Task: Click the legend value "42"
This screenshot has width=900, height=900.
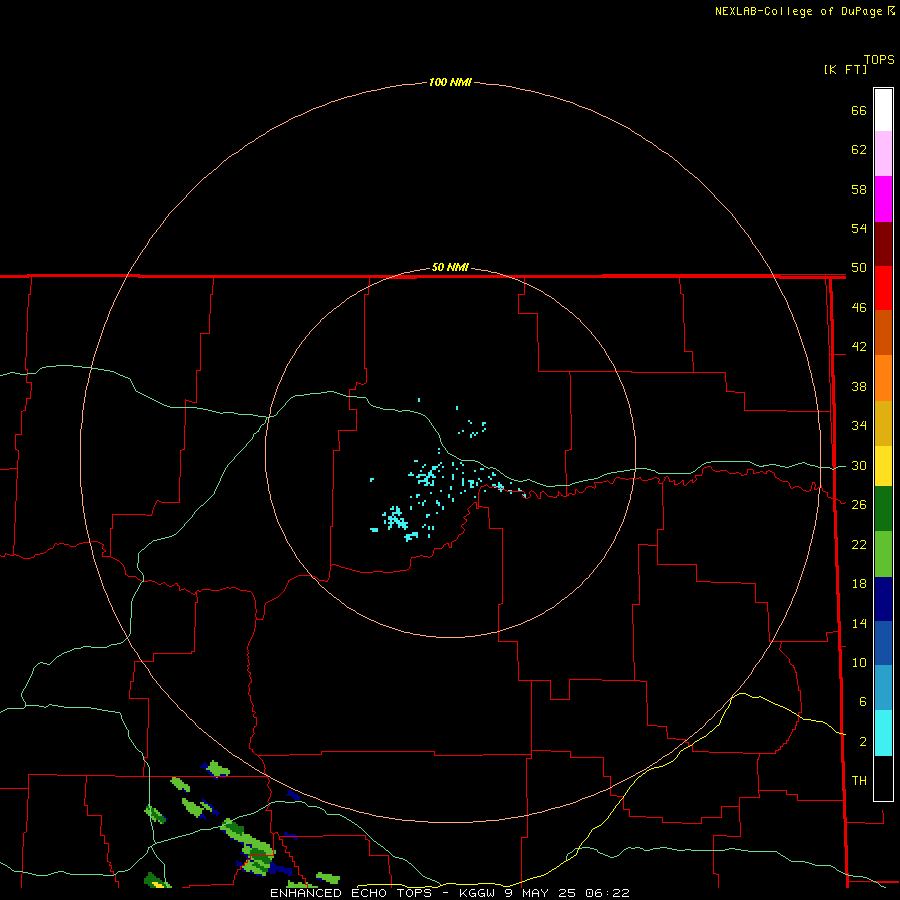Action: [859, 347]
